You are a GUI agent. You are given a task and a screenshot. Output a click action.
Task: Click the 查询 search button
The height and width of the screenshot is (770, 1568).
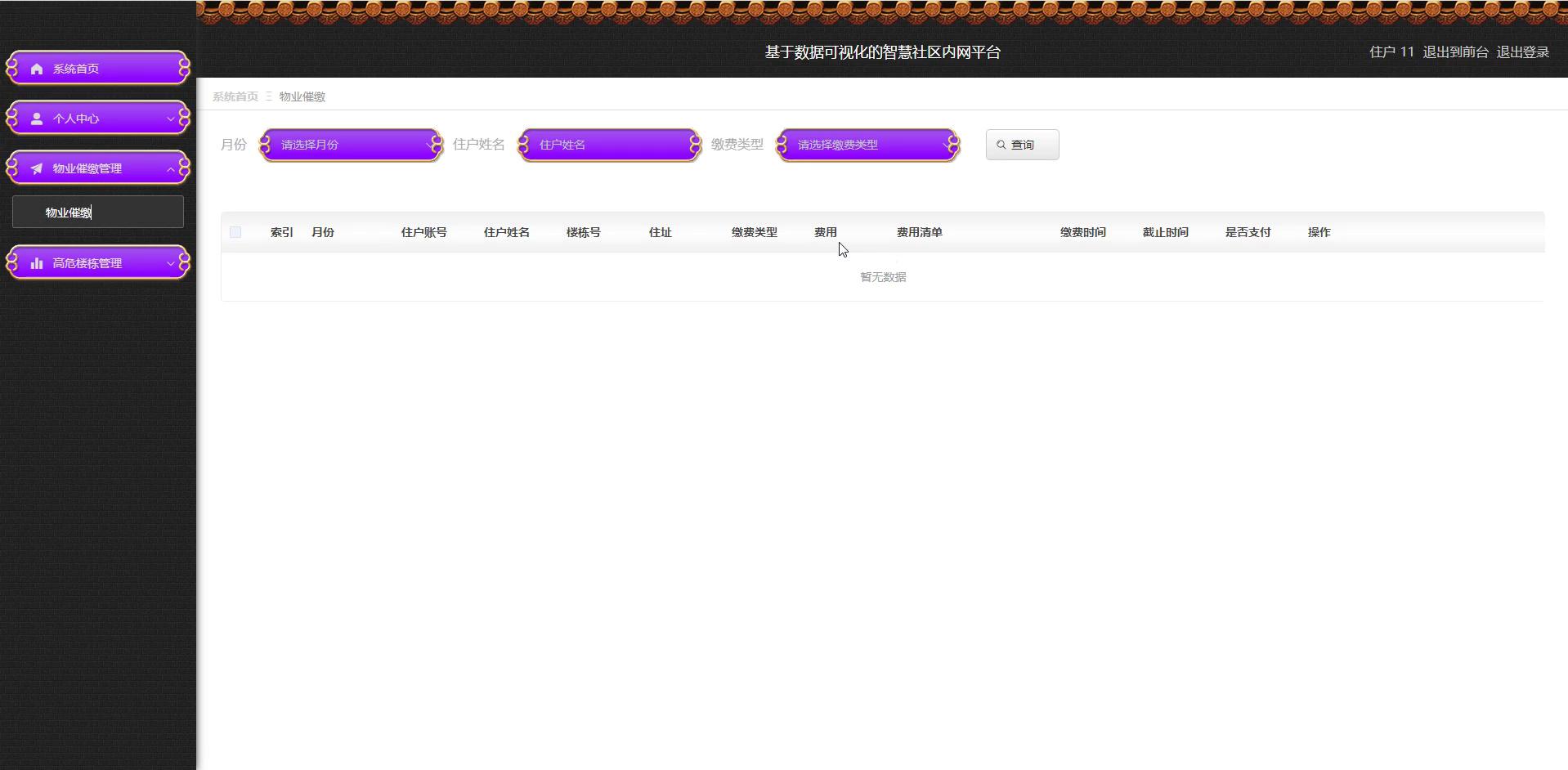click(x=1022, y=145)
